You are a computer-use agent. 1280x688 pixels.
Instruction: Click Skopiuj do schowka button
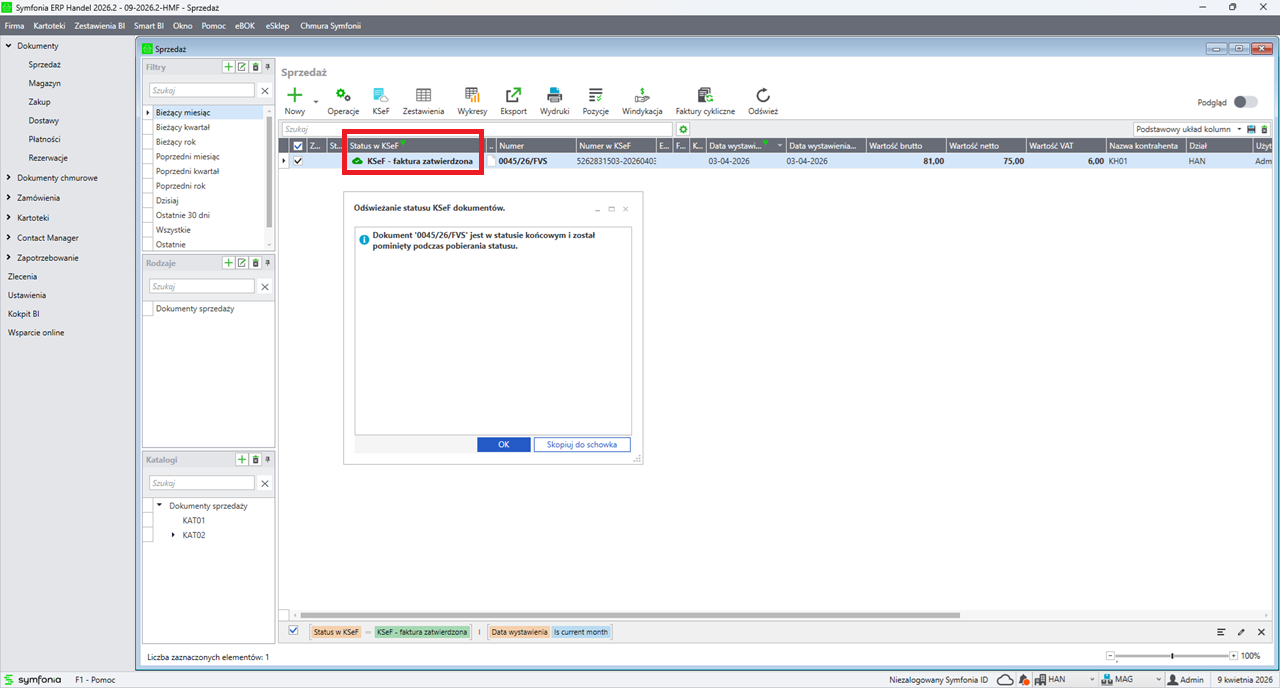582,445
